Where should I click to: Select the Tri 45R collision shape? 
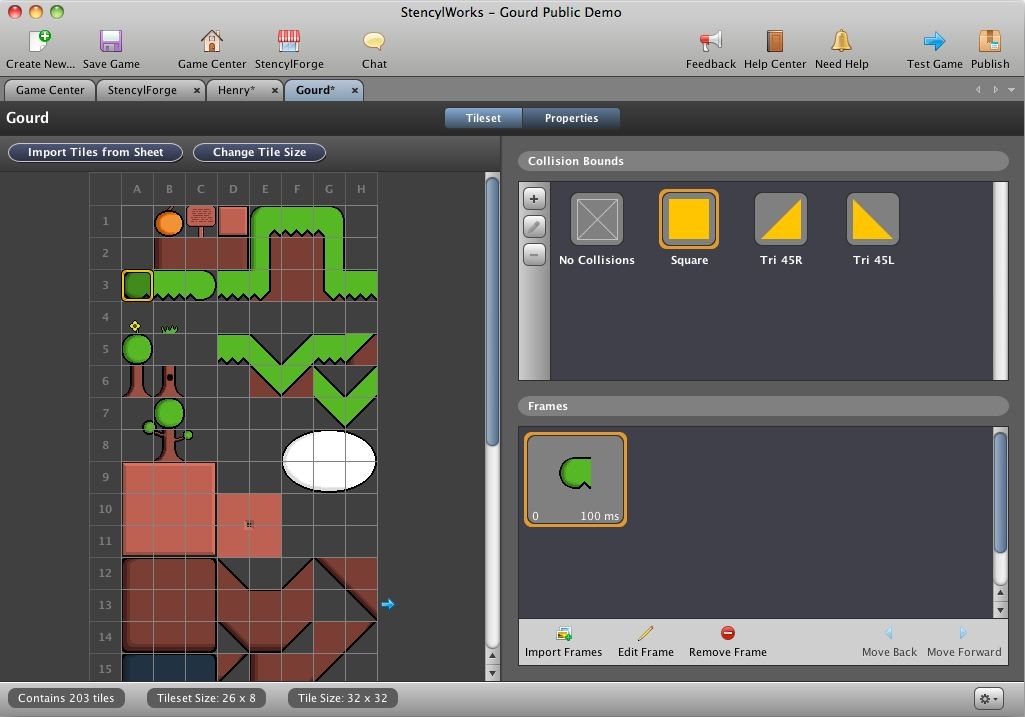pos(781,220)
